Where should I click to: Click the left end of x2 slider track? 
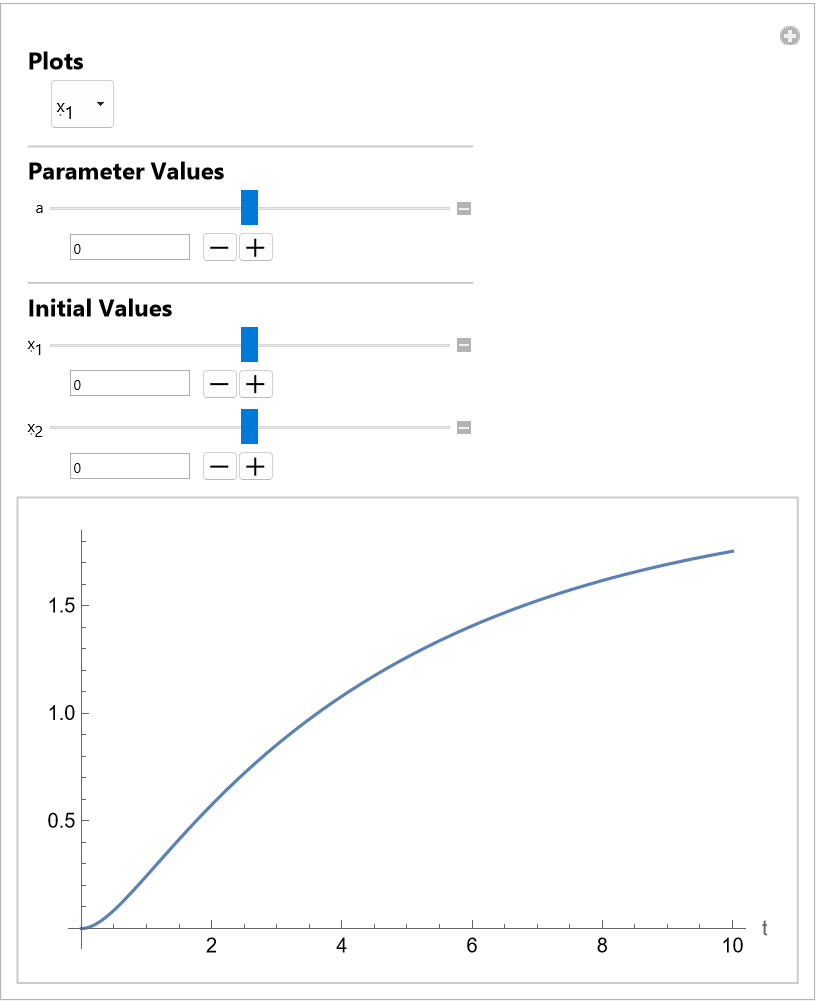pos(53,427)
